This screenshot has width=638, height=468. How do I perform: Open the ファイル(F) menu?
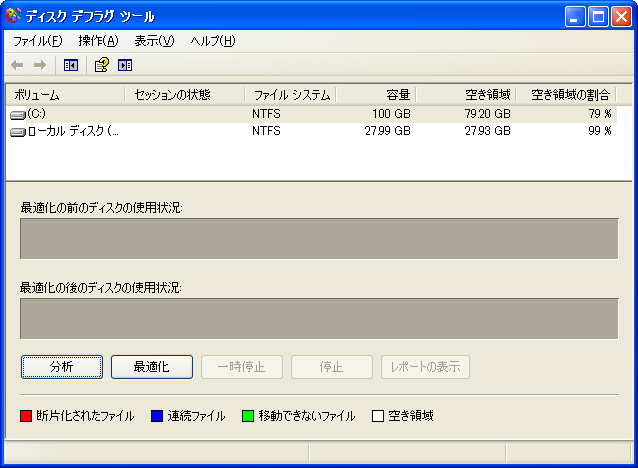pyautogui.click(x=37, y=41)
